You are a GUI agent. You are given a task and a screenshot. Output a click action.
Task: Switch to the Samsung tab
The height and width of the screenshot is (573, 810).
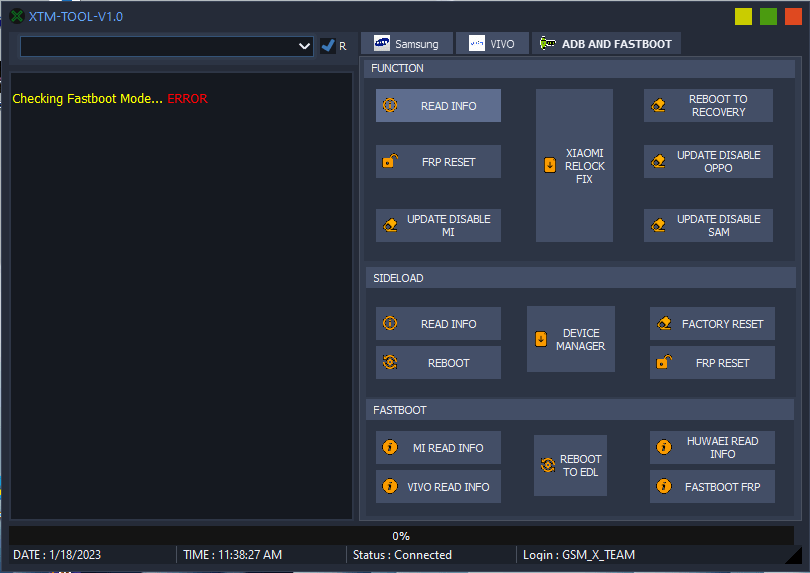click(407, 43)
